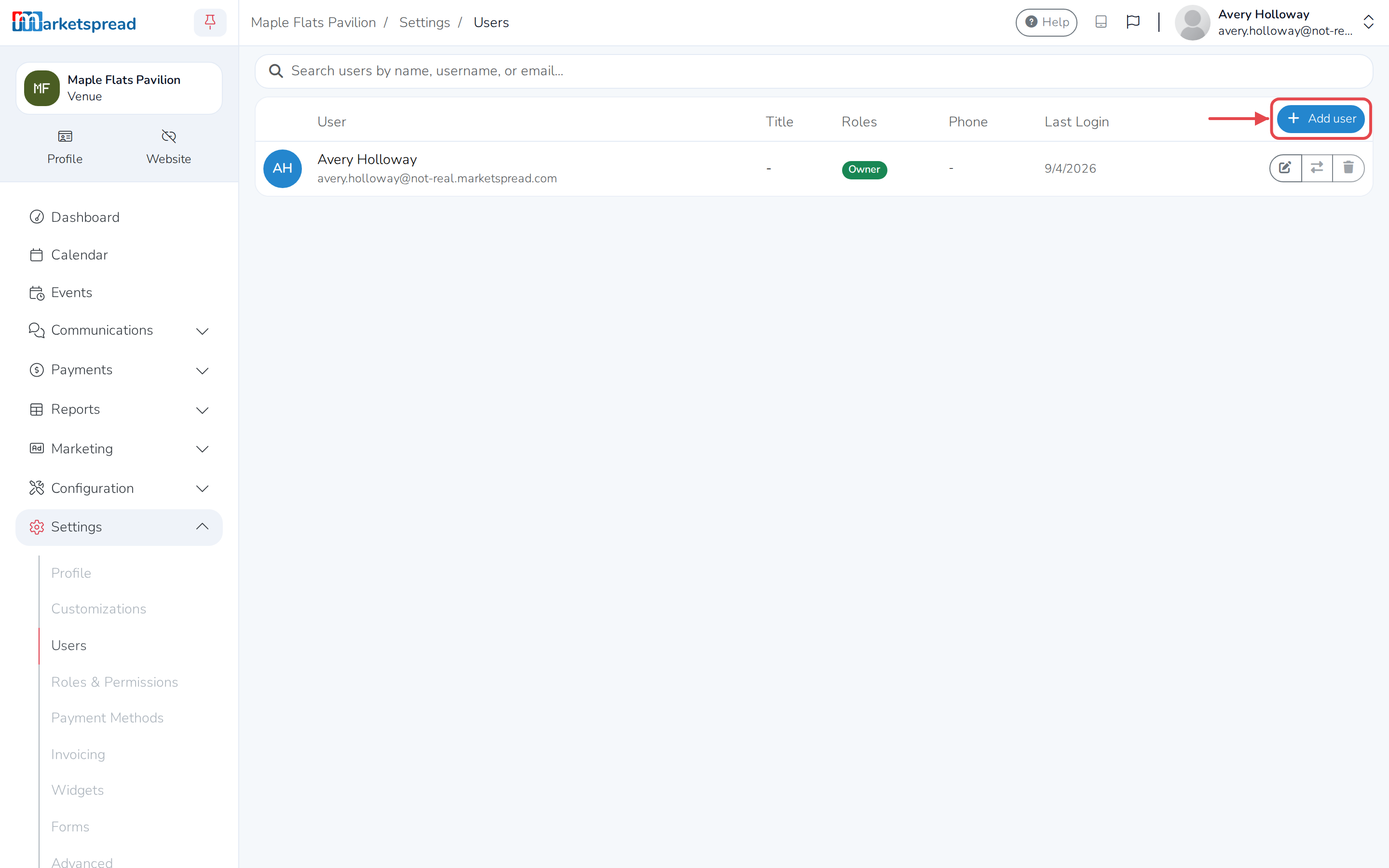Expand the Communications menu
The image size is (1389, 868).
click(119, 330)
